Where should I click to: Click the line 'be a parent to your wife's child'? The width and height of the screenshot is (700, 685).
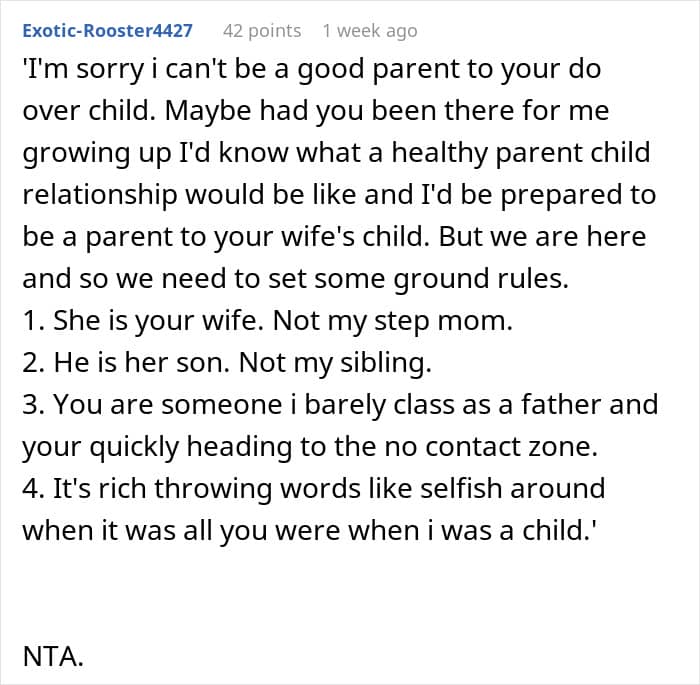coord(334,238)
